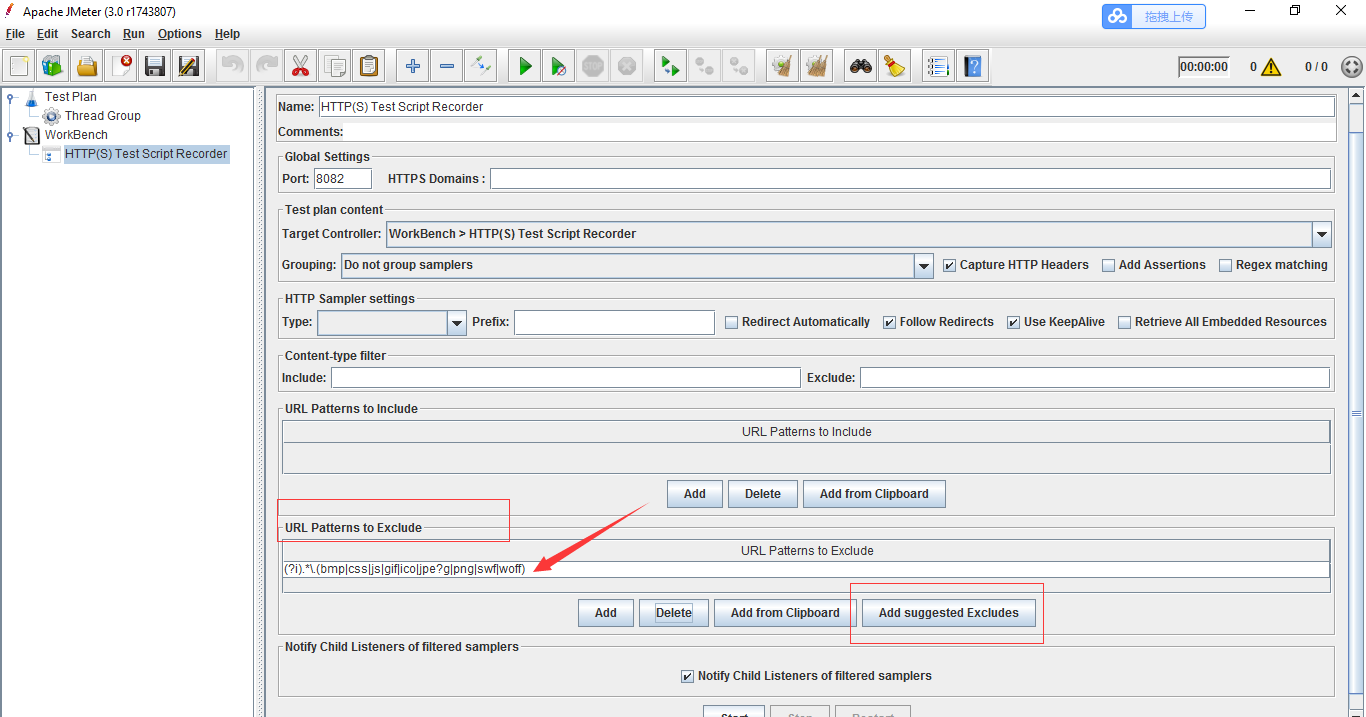Toggle Use KeepAlive checkbox
The height and width of the screenshot is (717, 1366).
(1013, 323)
